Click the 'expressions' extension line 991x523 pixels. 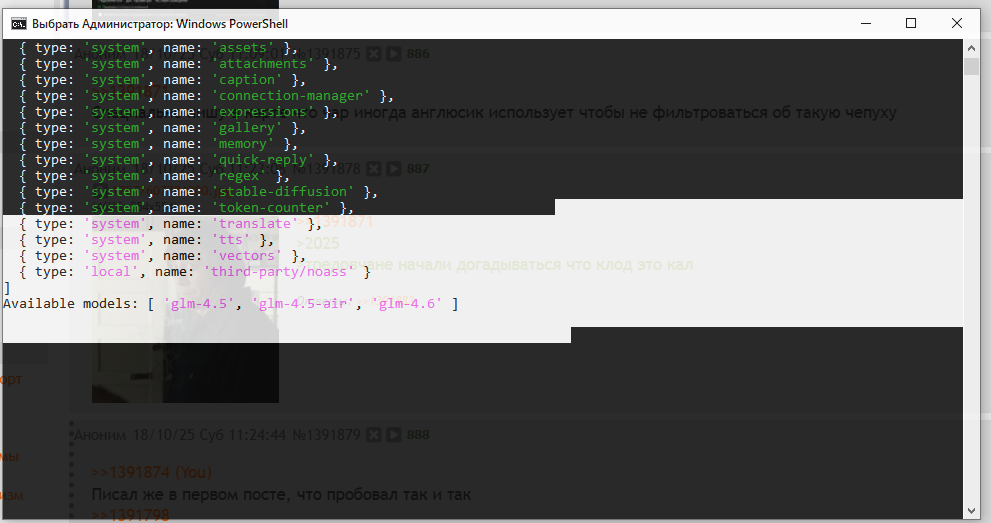[x=178, y=112]
